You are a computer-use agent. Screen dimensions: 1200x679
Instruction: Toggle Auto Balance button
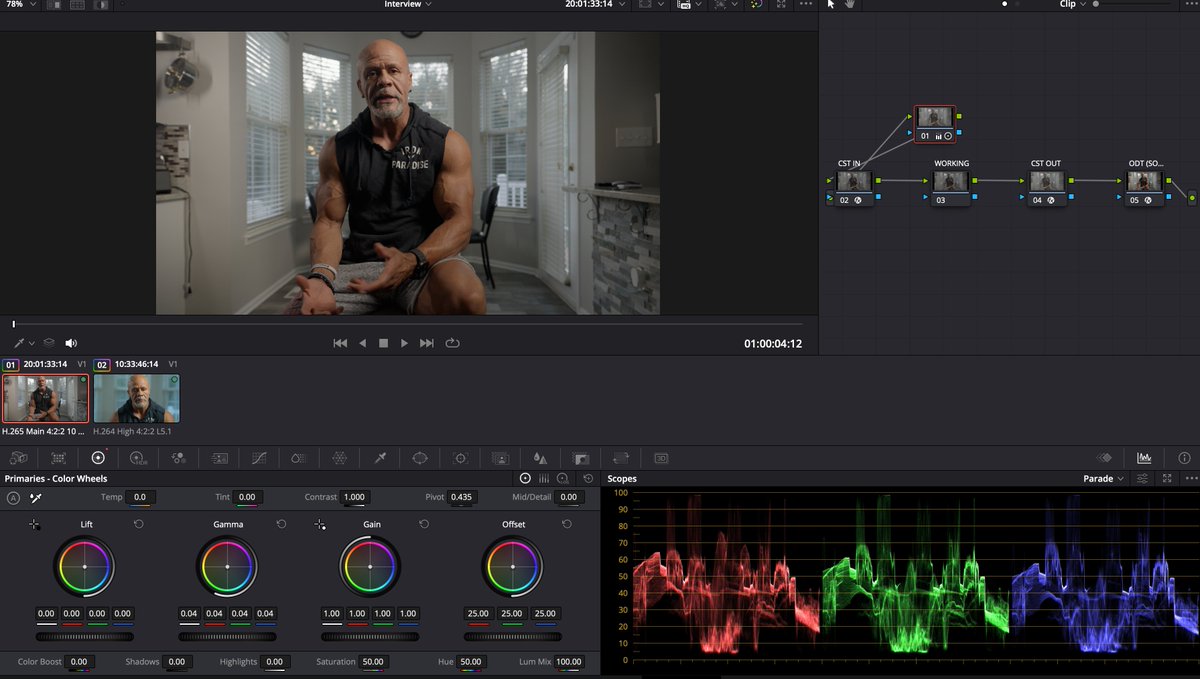point(14,497)
